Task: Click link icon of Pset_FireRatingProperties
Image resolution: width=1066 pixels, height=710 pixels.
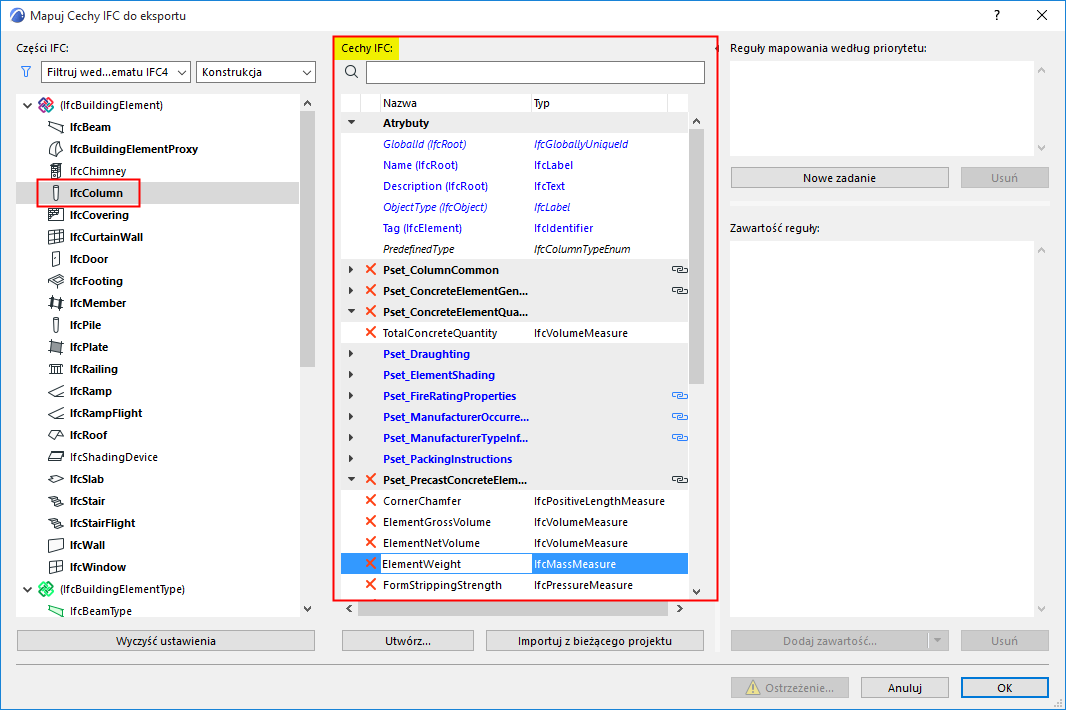Action: point(679,396)
